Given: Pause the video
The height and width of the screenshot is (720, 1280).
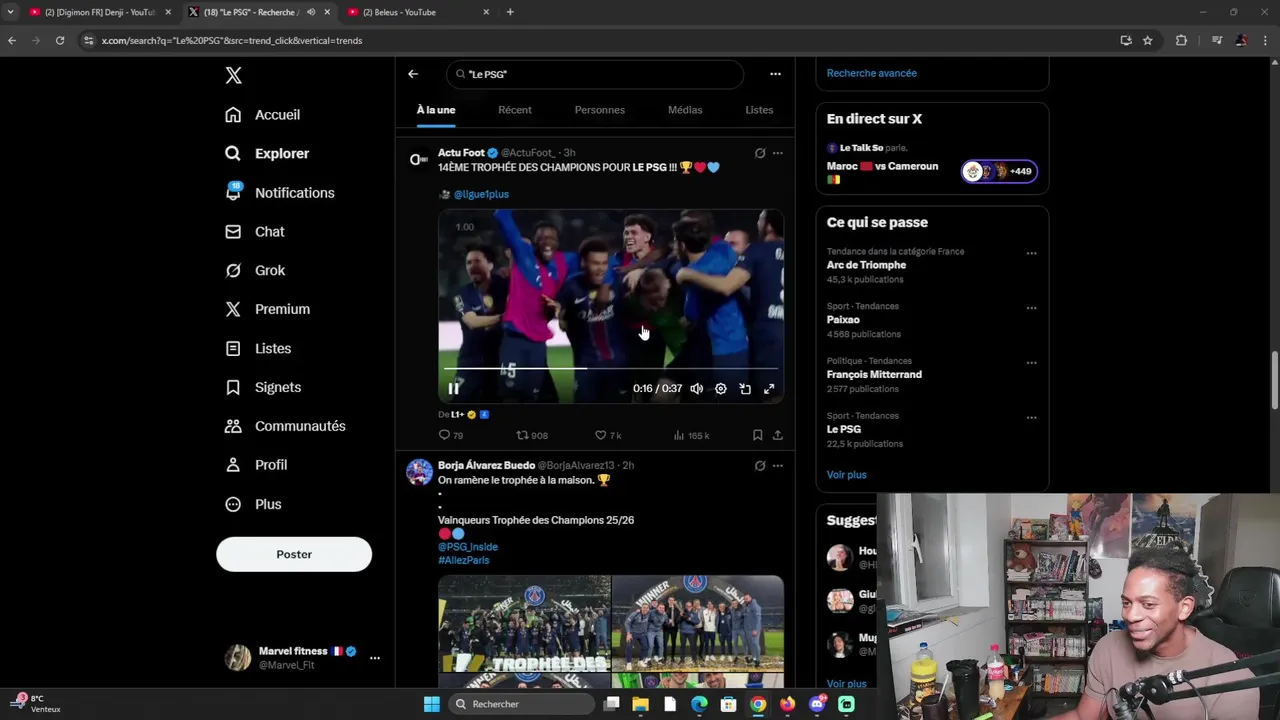Looking at the screenshot, I should point(453,389).
